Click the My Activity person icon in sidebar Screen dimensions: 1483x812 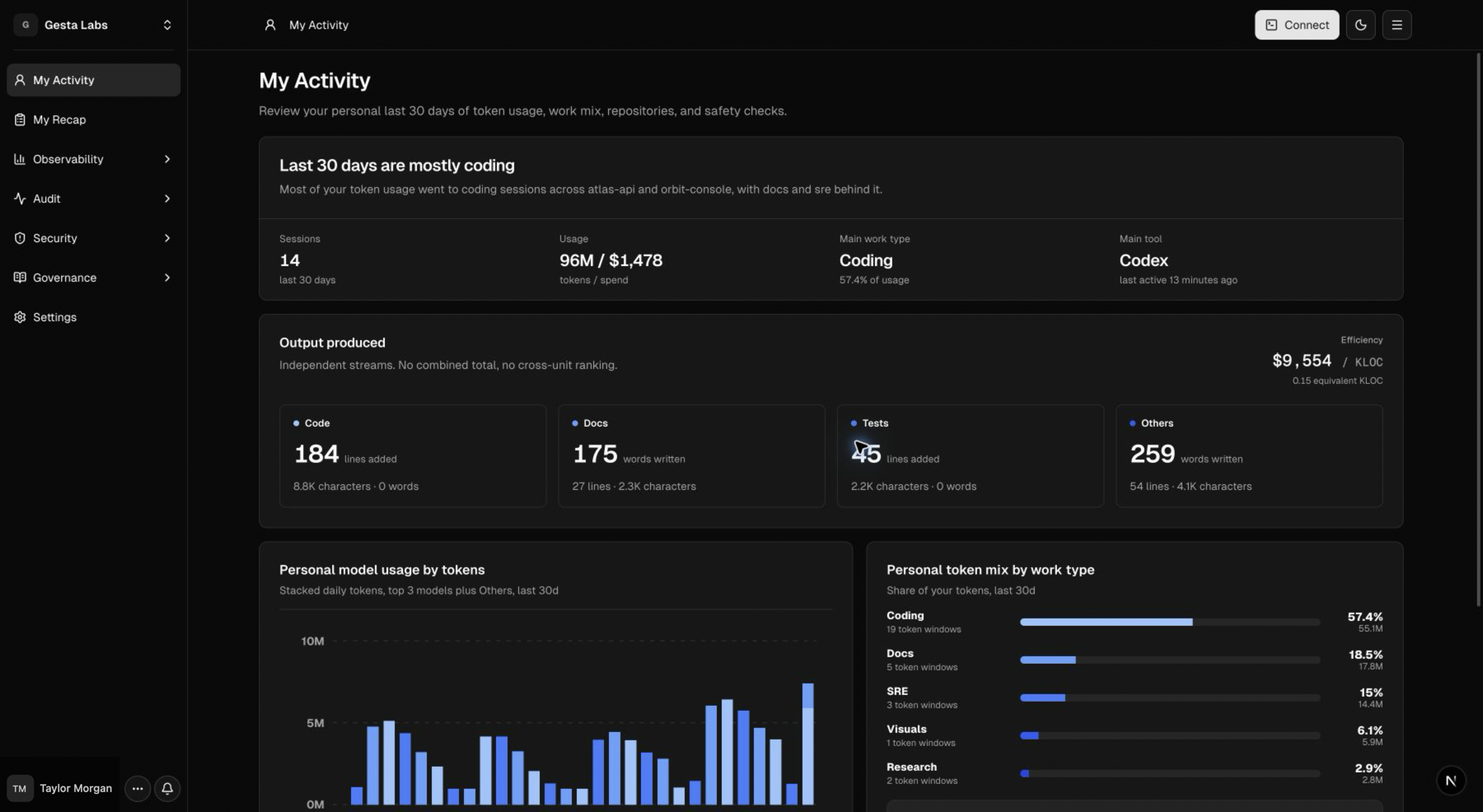pyautogui.click(x=20, y=80)
